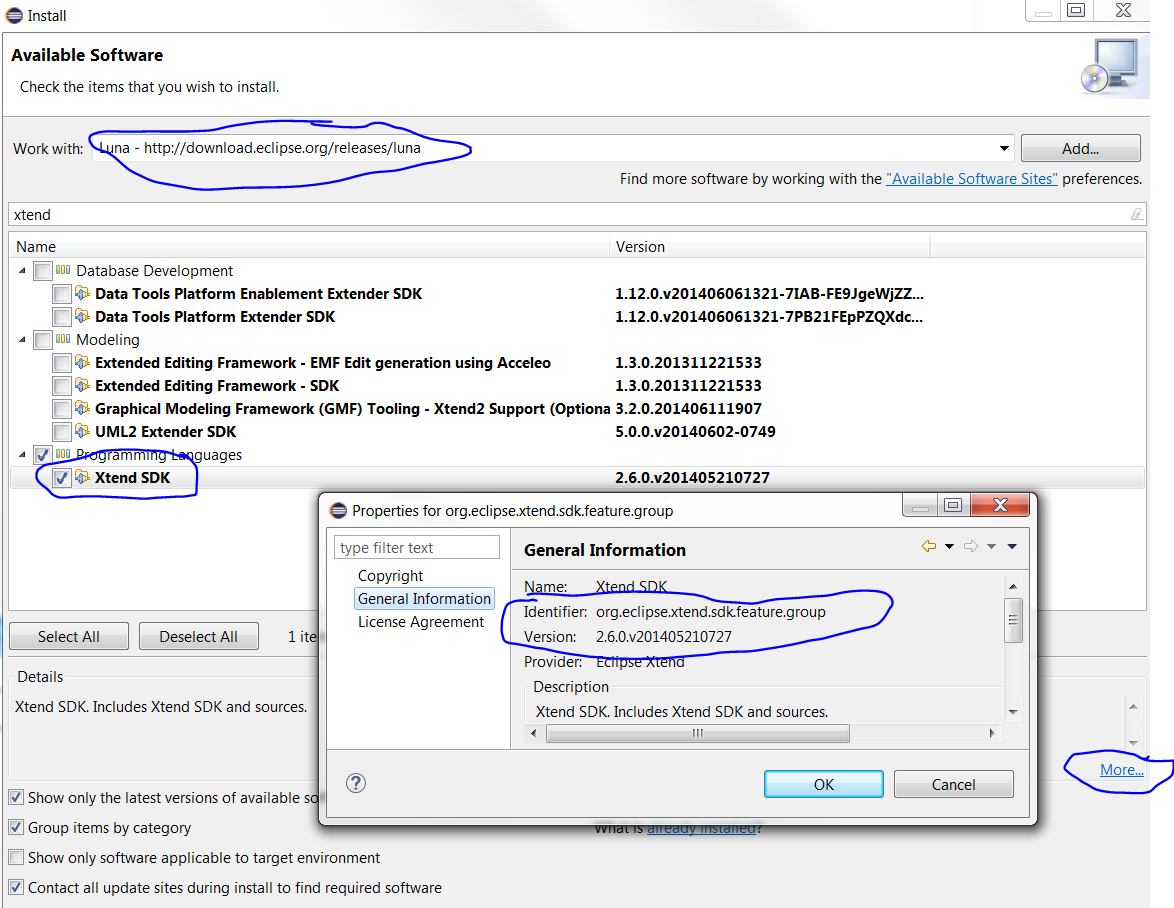Click right scroll arrow in Properties horizontal scrollbar
Image resolution: width=1174 pixels, height=908 pixels.
pyautogui.click(x=991, y=733)
